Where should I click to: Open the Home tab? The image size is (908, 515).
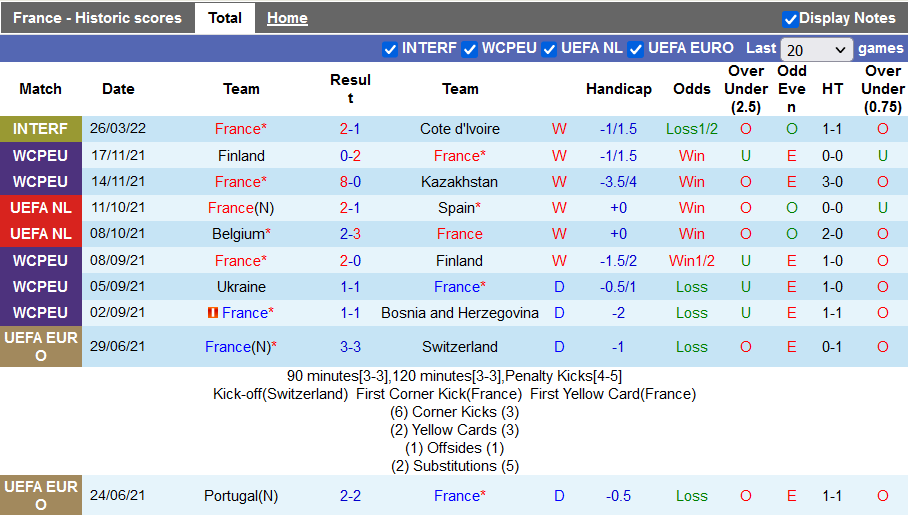point(287,18)
